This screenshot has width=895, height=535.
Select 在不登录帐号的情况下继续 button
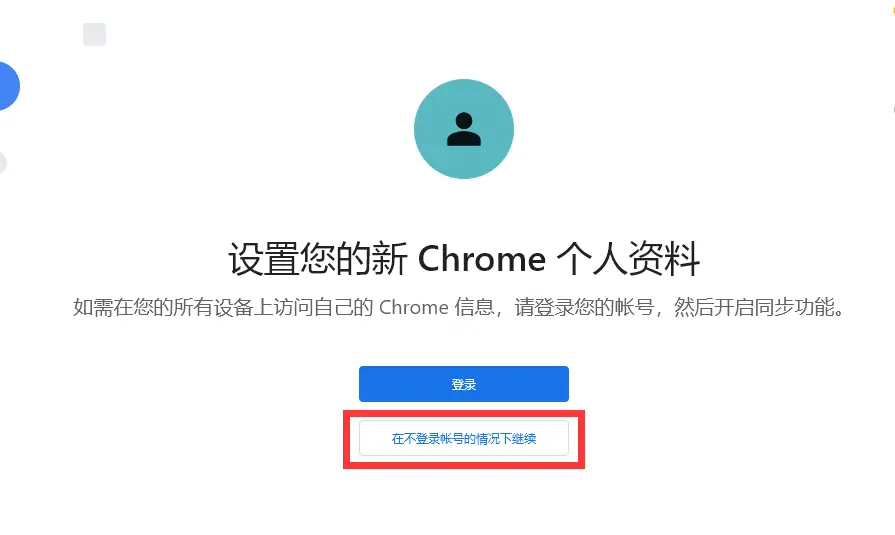464,438
